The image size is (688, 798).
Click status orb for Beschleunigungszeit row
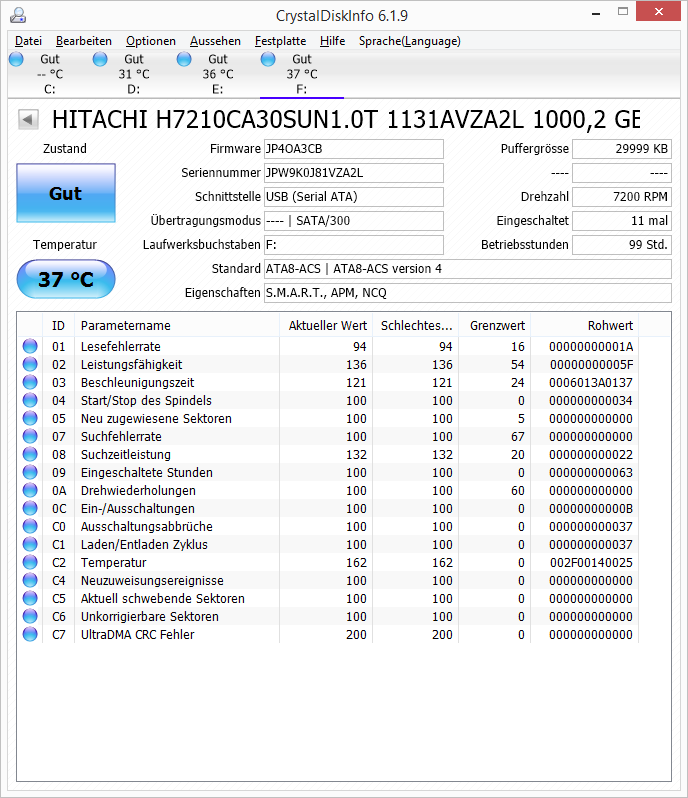30,382
